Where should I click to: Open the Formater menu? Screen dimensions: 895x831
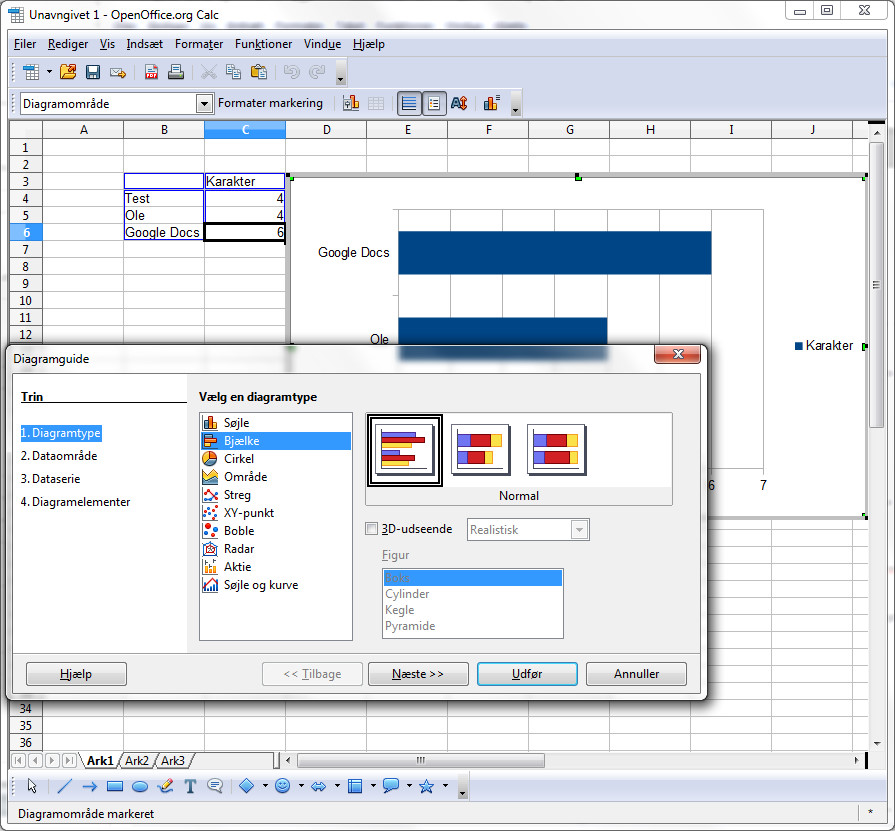click(199, 44)
